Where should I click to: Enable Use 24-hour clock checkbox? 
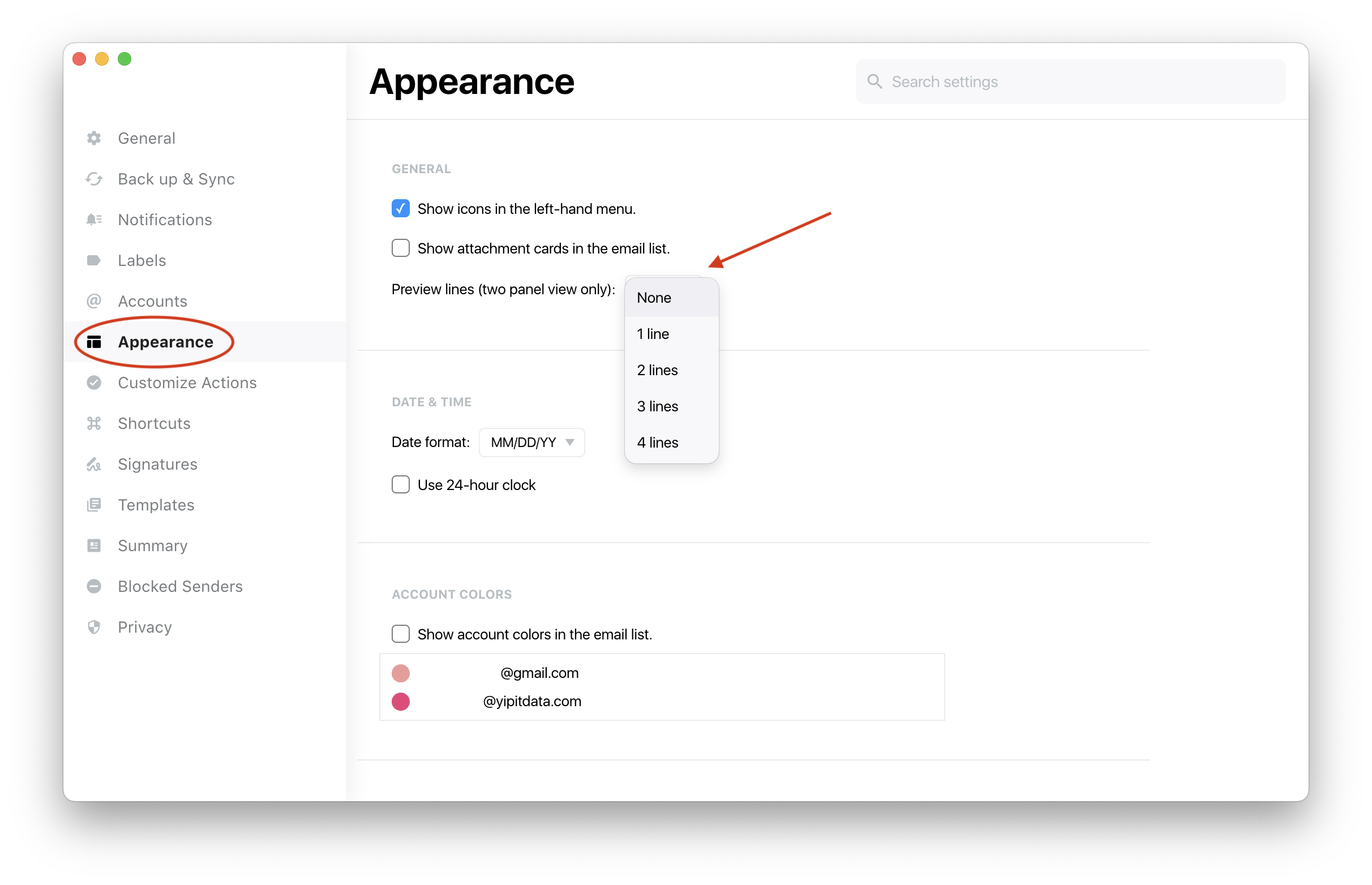click(x=401, y=485)
